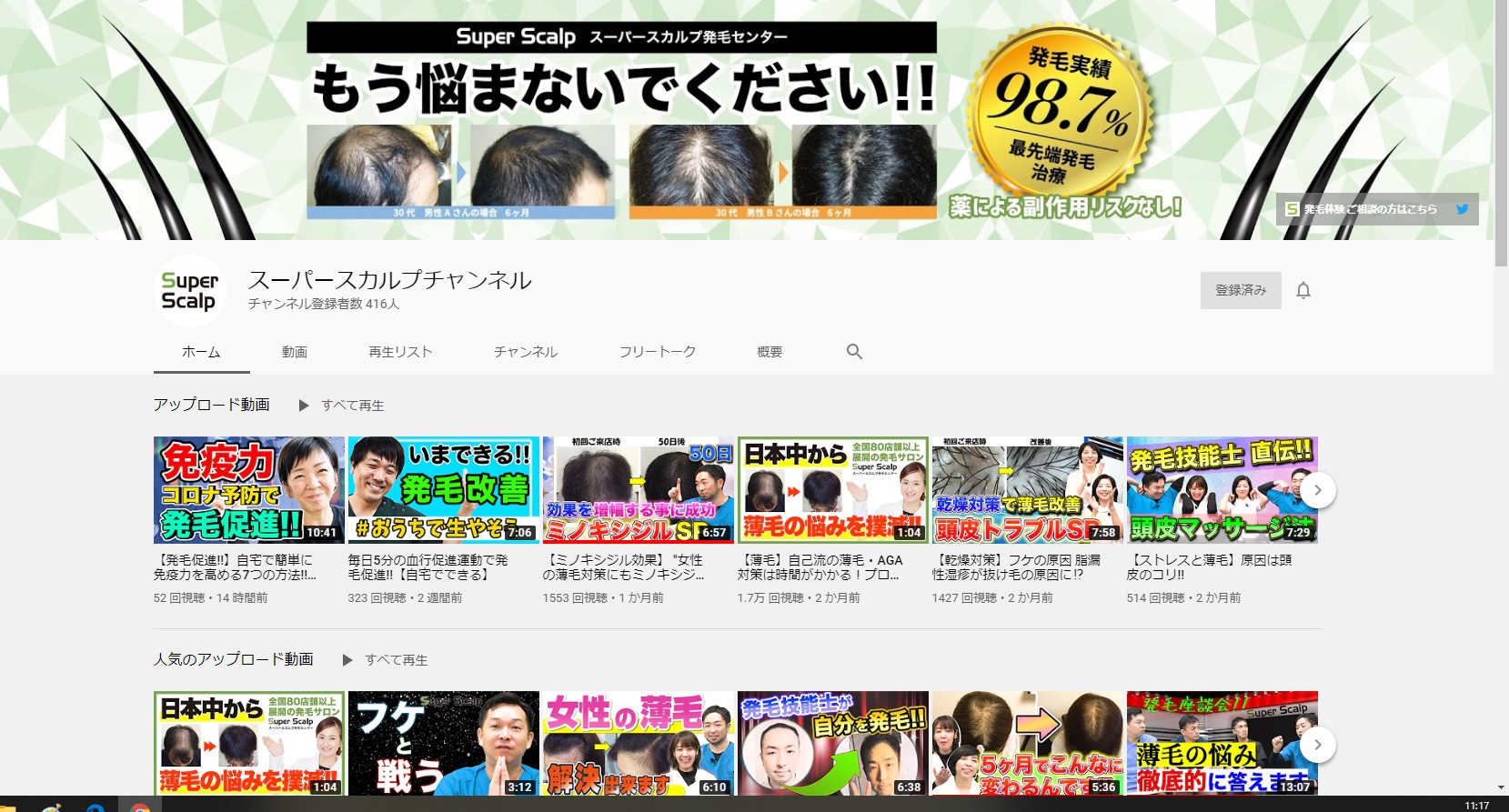Play the 頭皮マッサージ thumbnail (7:29)
The width and height of the screenshot is (1509, 812).
[x=1222, y=490]
